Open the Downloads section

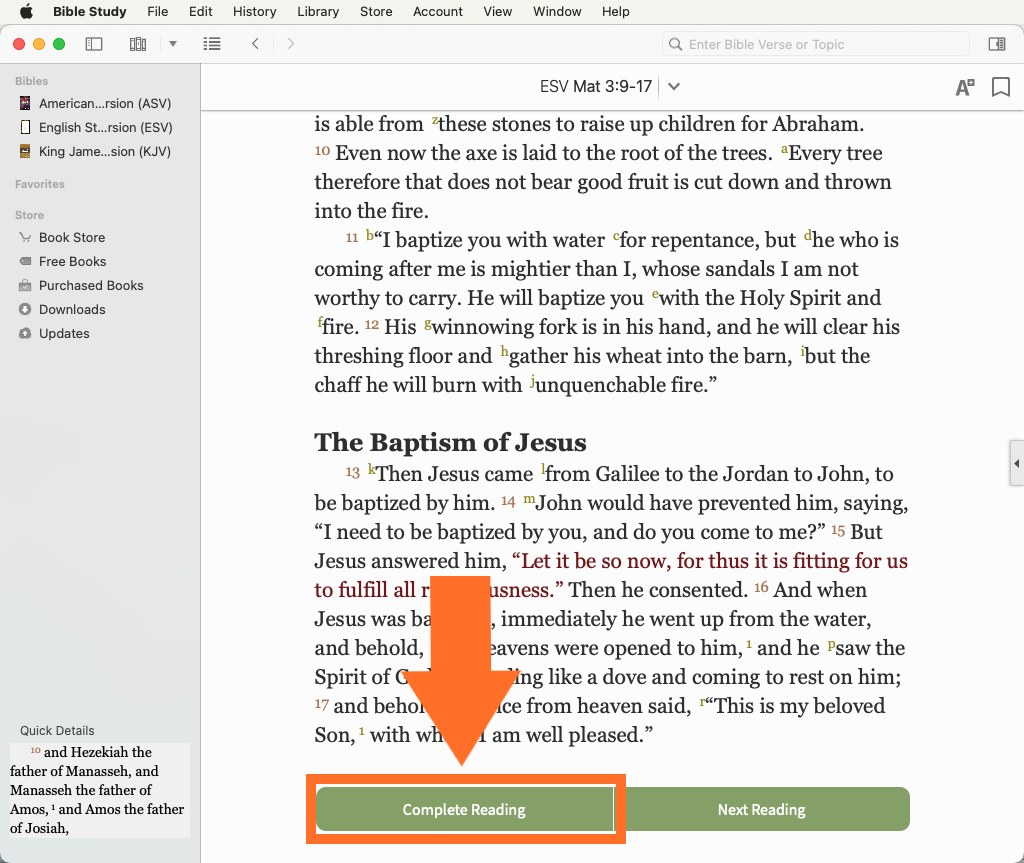coord(72,309)
